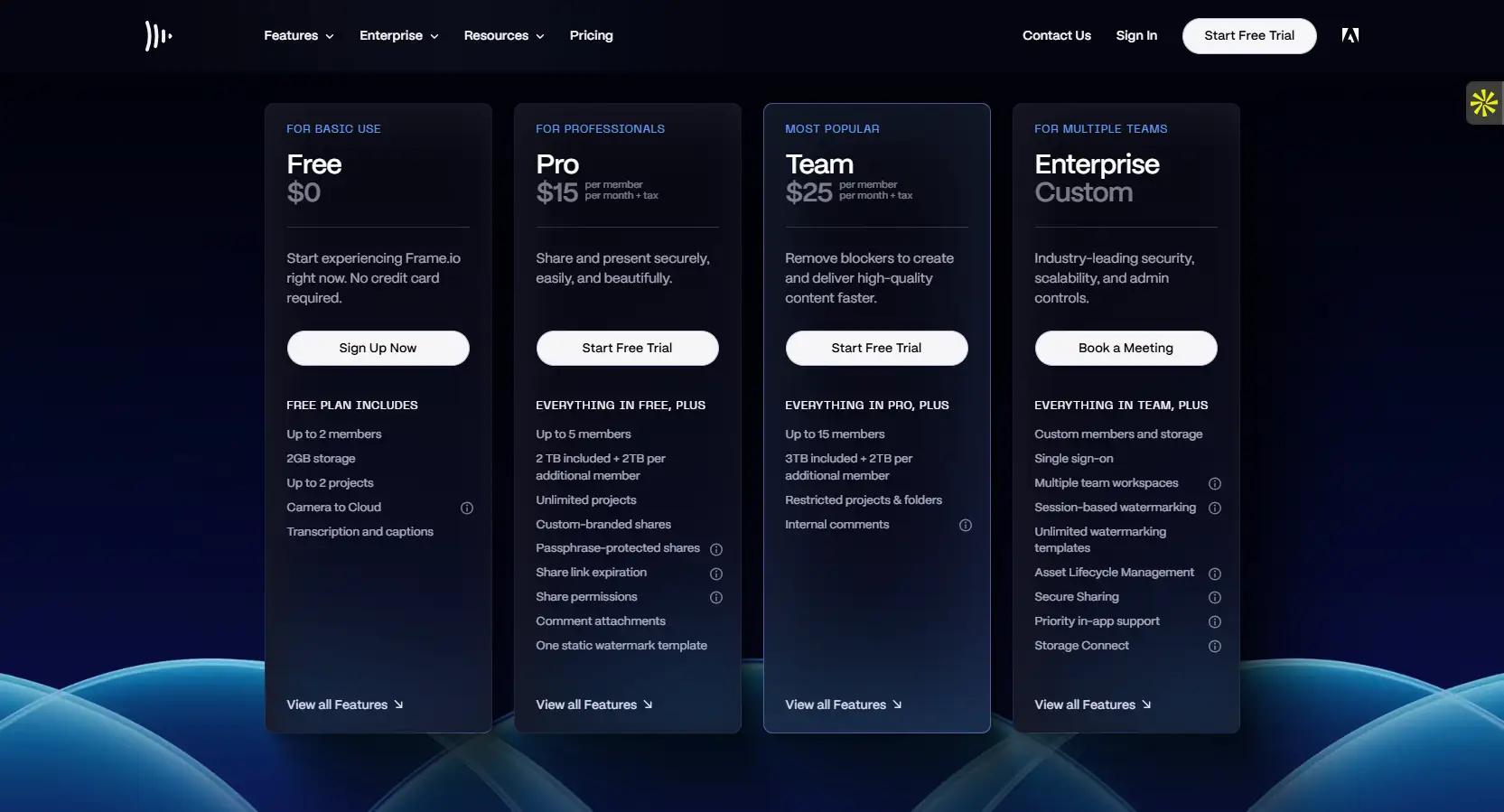The image size is (1504, 812).
Task: Click info icon next to Session-based watermarking
Action: click(x=1215, y=509)
